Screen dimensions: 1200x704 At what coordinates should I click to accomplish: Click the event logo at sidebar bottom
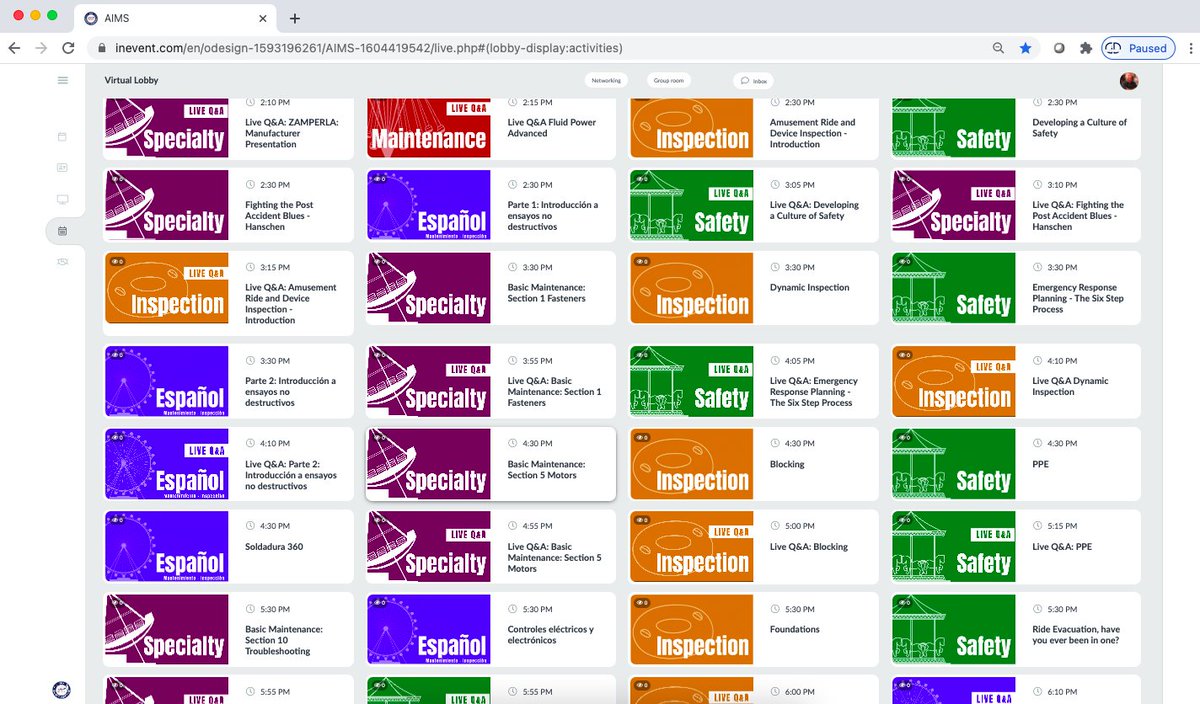[62, 689]
